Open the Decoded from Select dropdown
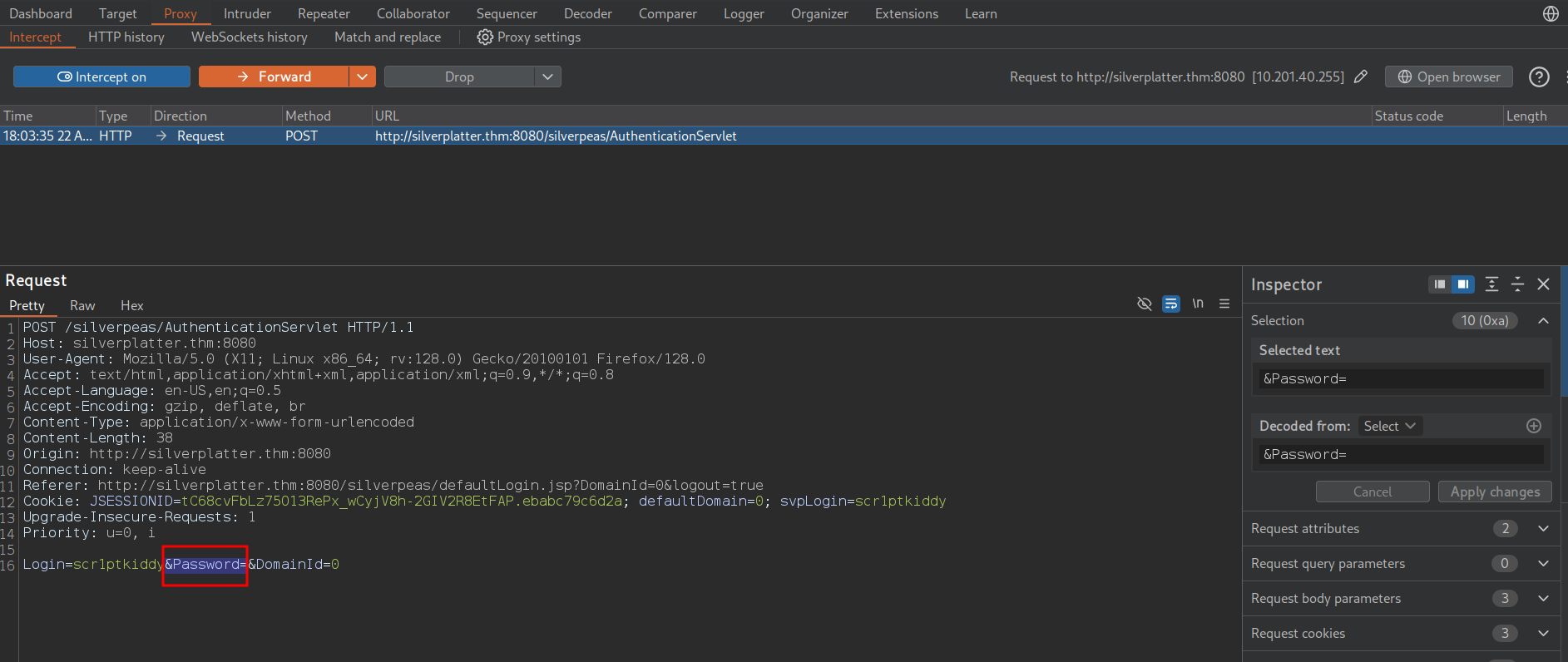 tap(1389, 426)
